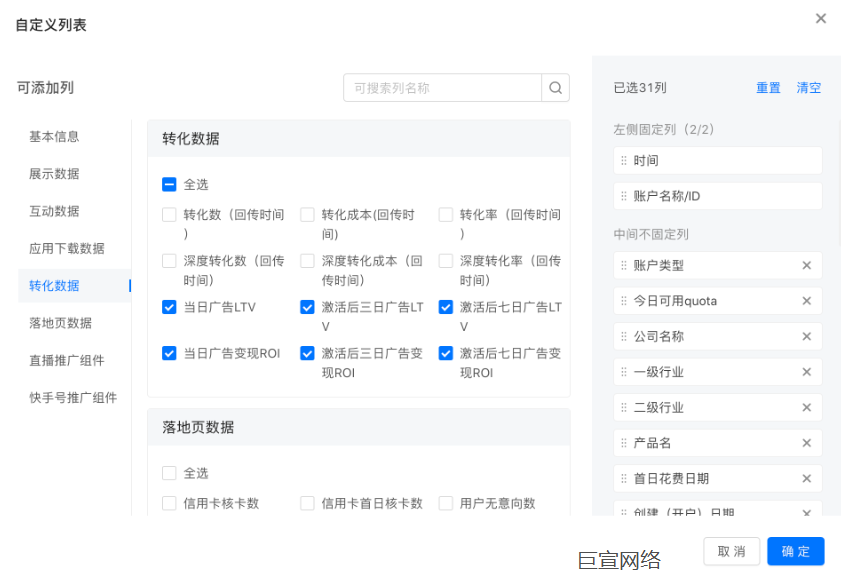Click 时间 fixed column item
Screen dimensions: 841x584
point(718,160)
